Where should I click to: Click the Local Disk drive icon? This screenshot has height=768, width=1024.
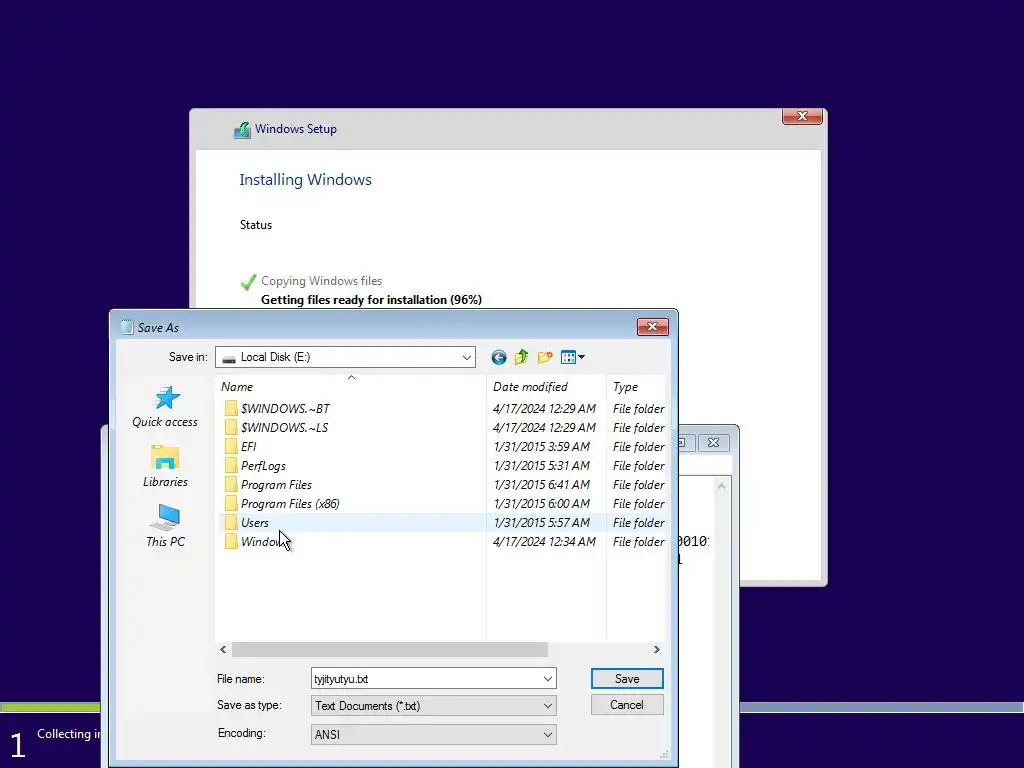click(229, 358)
